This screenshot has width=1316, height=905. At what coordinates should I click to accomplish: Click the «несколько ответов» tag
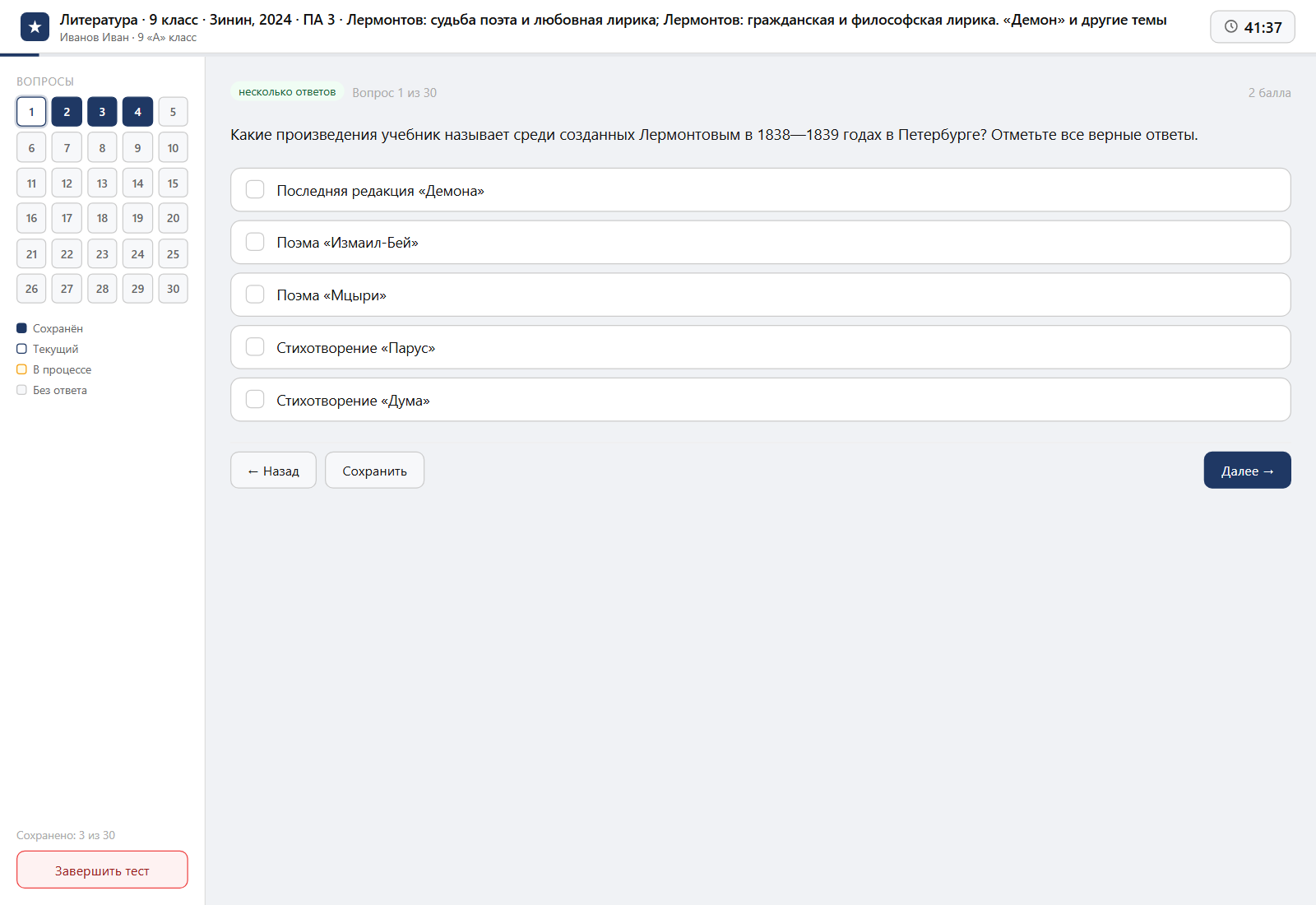287,92
